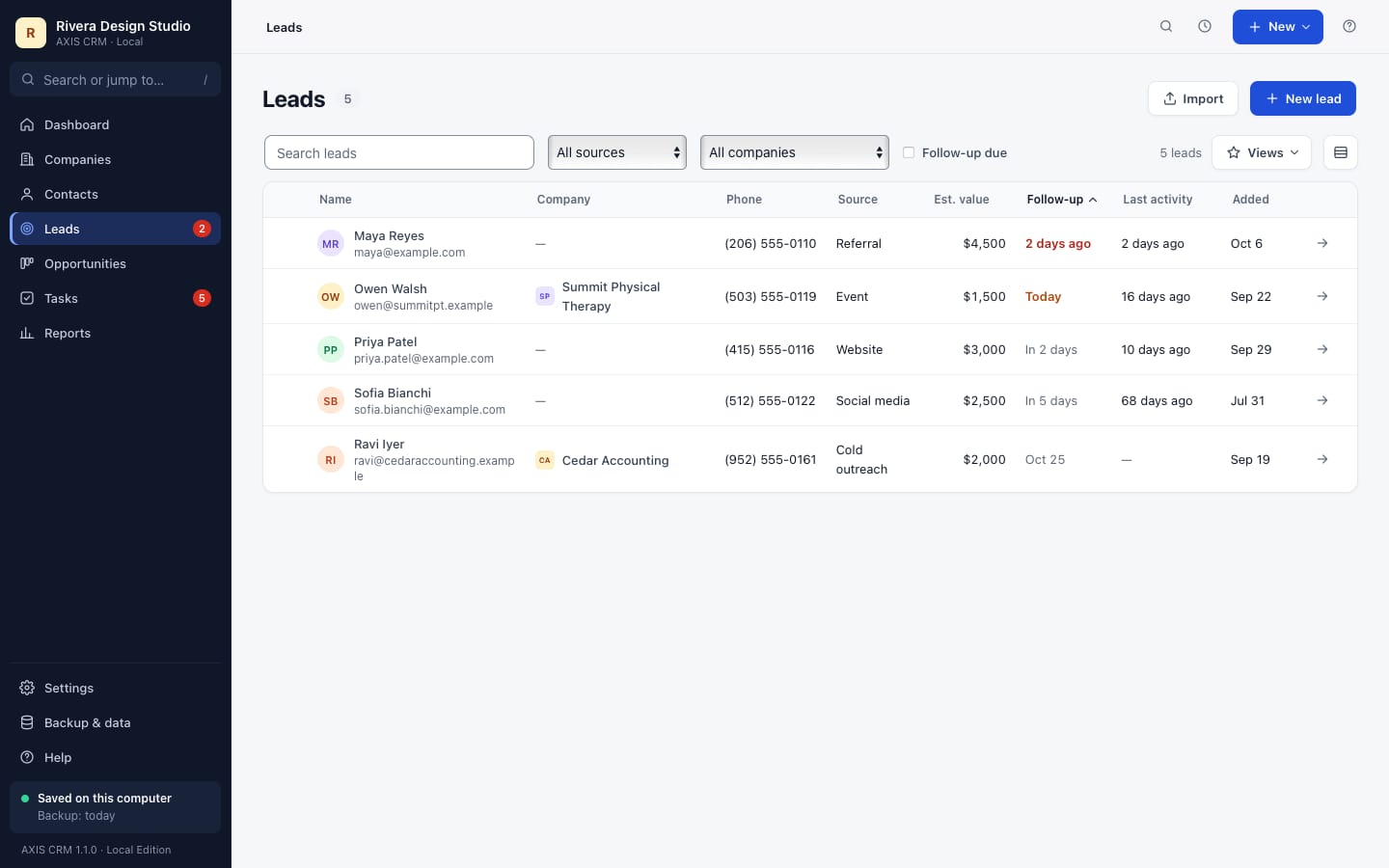Screen dimensions: 1389x868
Task: Click the MR avatar for Maya Reyes
Action: (331, 244)
